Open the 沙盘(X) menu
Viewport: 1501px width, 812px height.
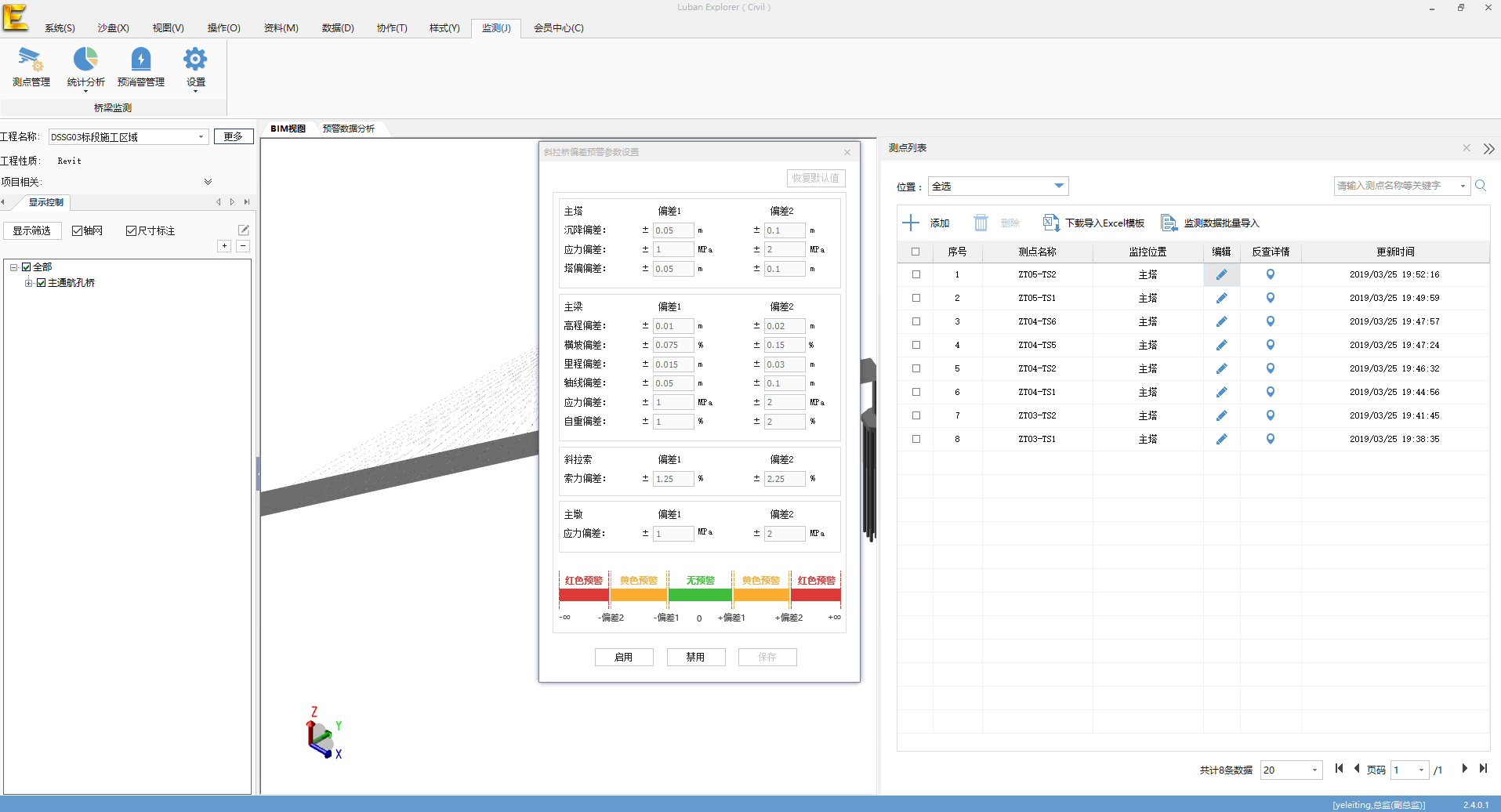(x=113, y=28)
